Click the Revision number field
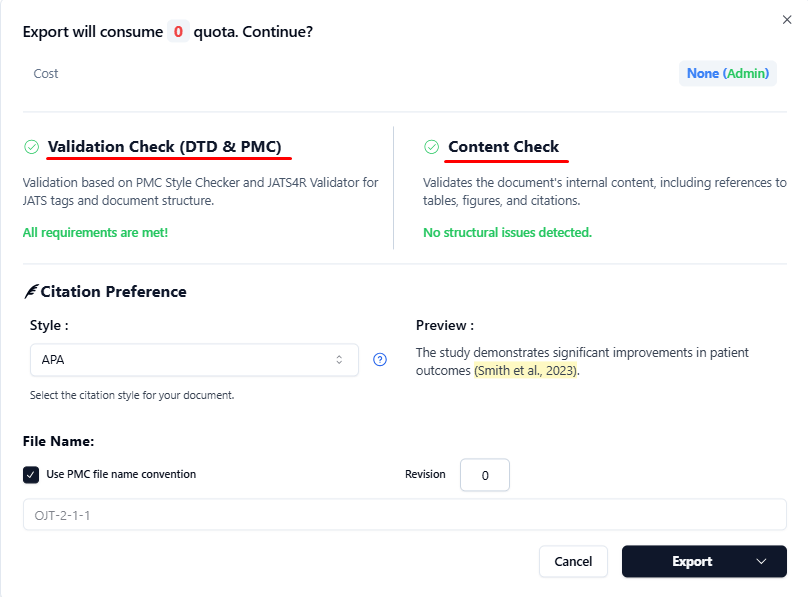The image size is (808, 597). (x=485, y=475)
